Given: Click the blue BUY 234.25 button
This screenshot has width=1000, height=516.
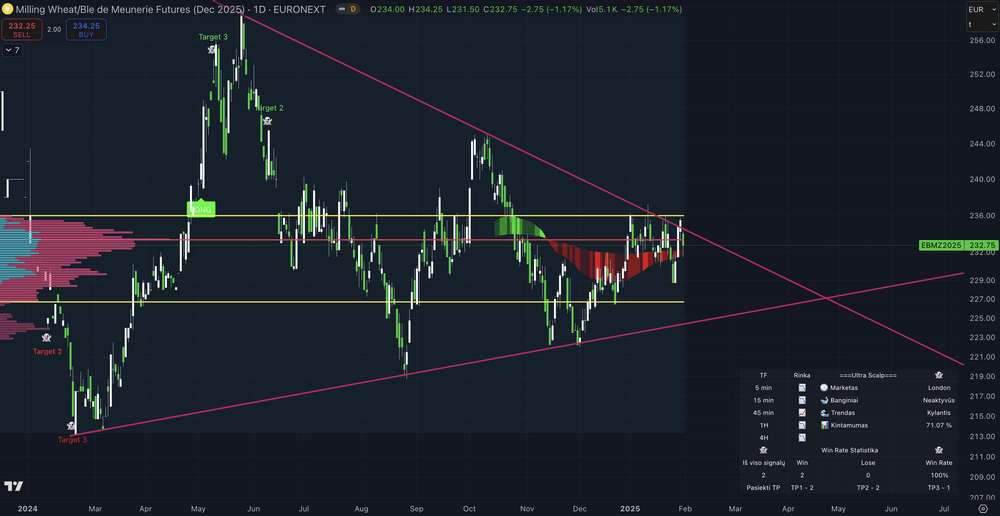Looking at the screenshot, I should coord(86,29).
